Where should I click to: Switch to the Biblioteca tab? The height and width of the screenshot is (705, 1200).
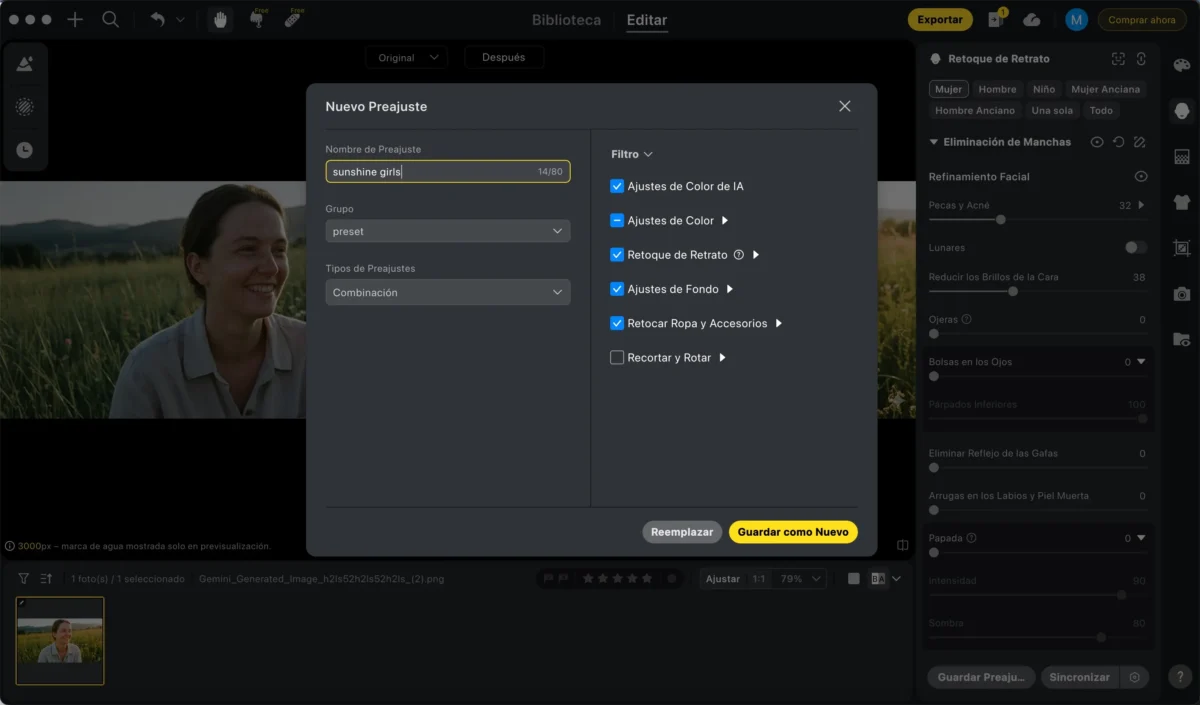[x=566, y=20]
